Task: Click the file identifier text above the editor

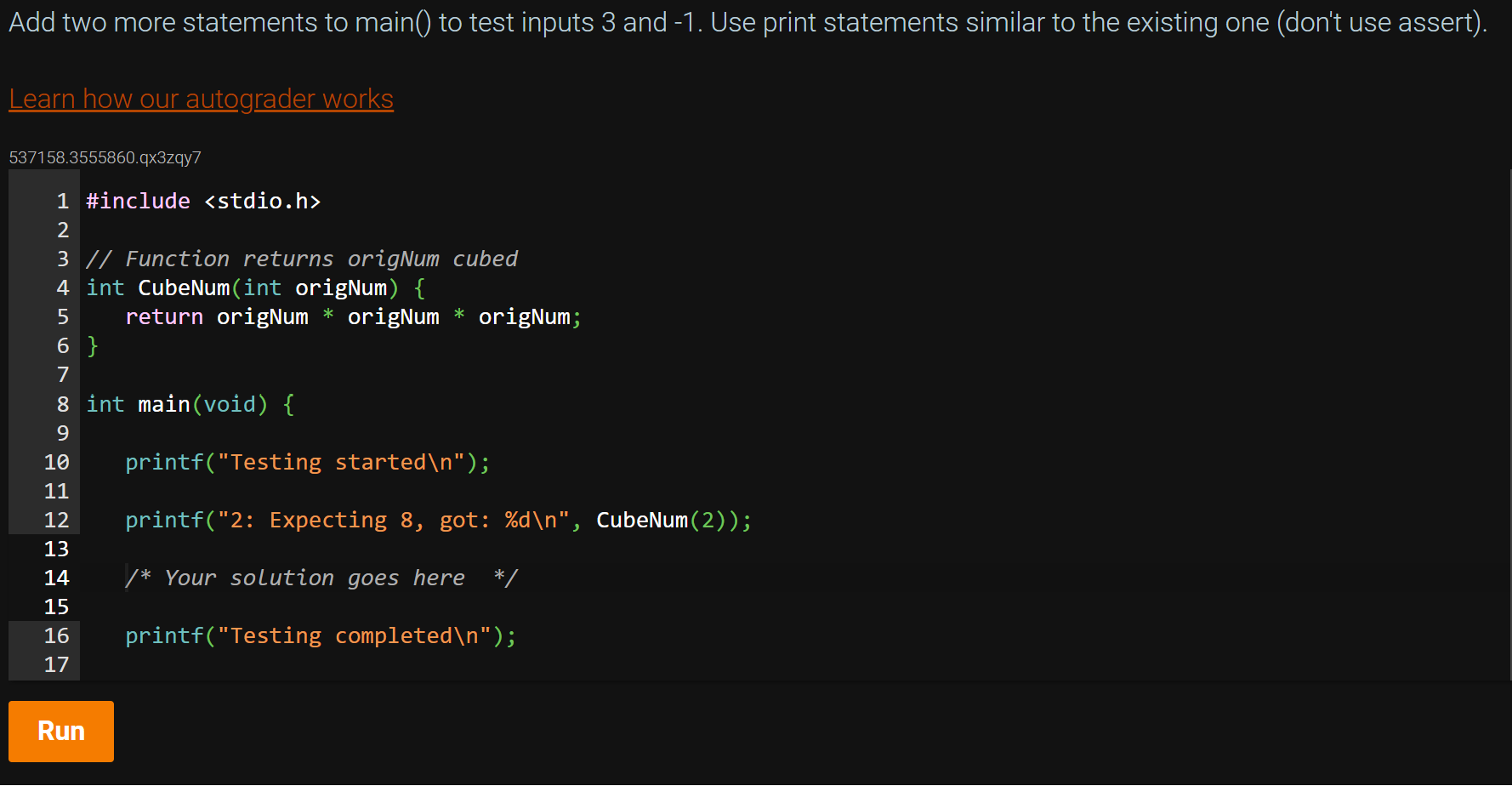Action: pos(105,157)
